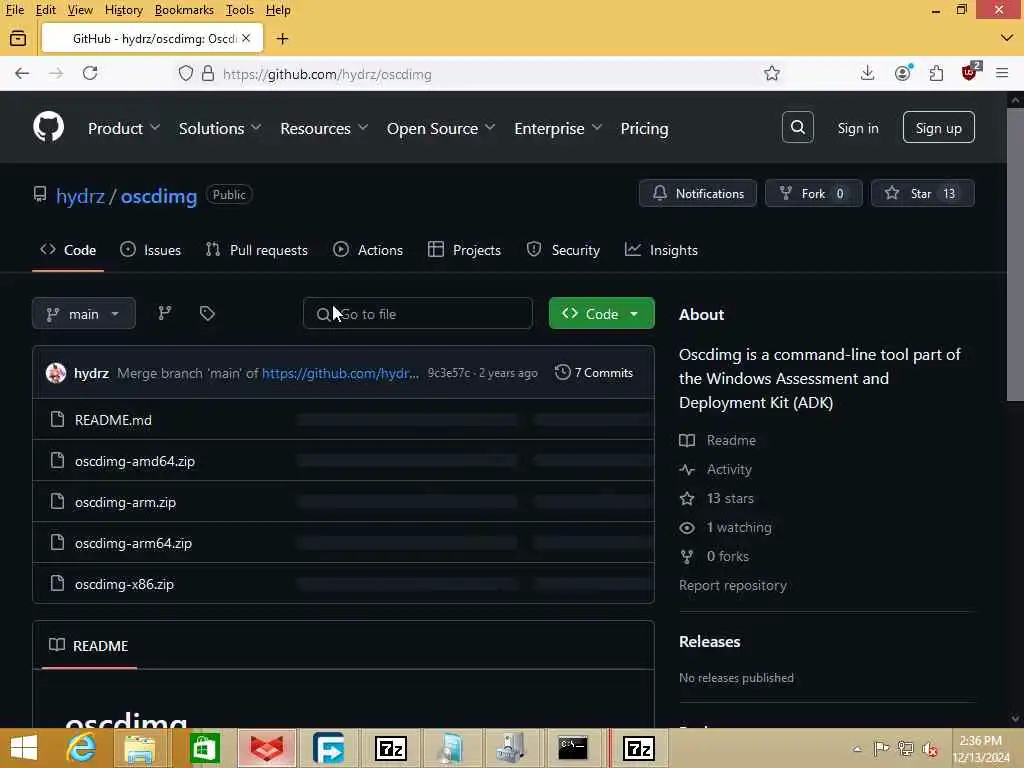Click the Sign up button
This screenshot has width=1024, height=768.
point(938,127)
